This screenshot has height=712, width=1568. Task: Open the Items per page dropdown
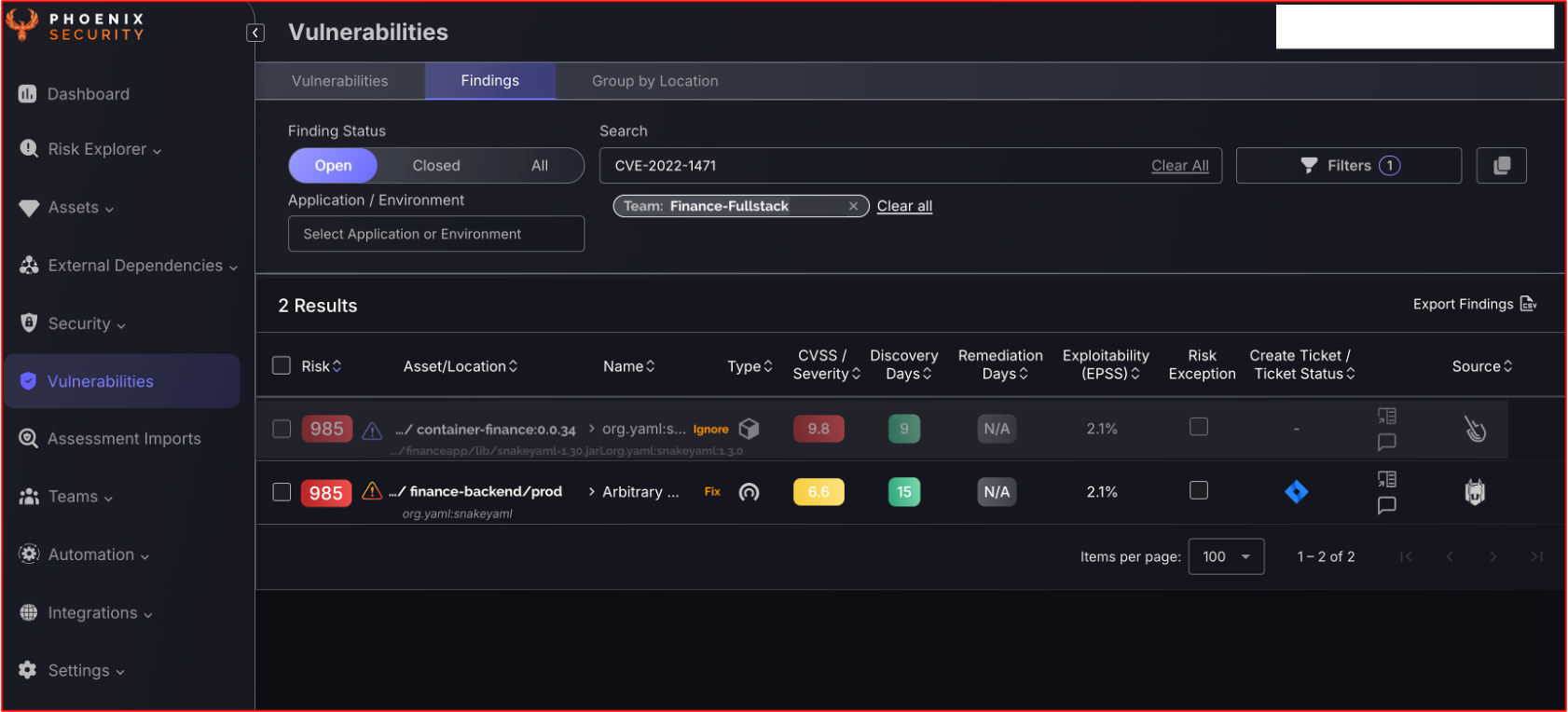pos(1226,556)
